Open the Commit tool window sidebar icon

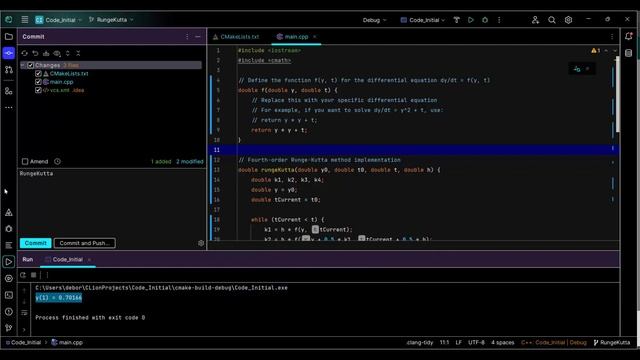point(9,53)
